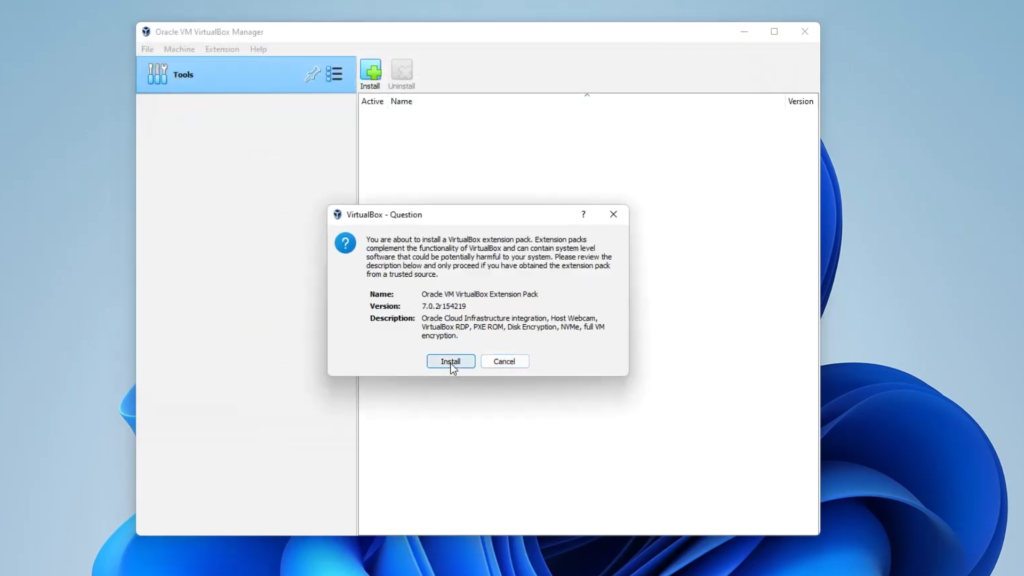Open the Help menu
This screenshot has height=576, width=1024.
point(258,49)
